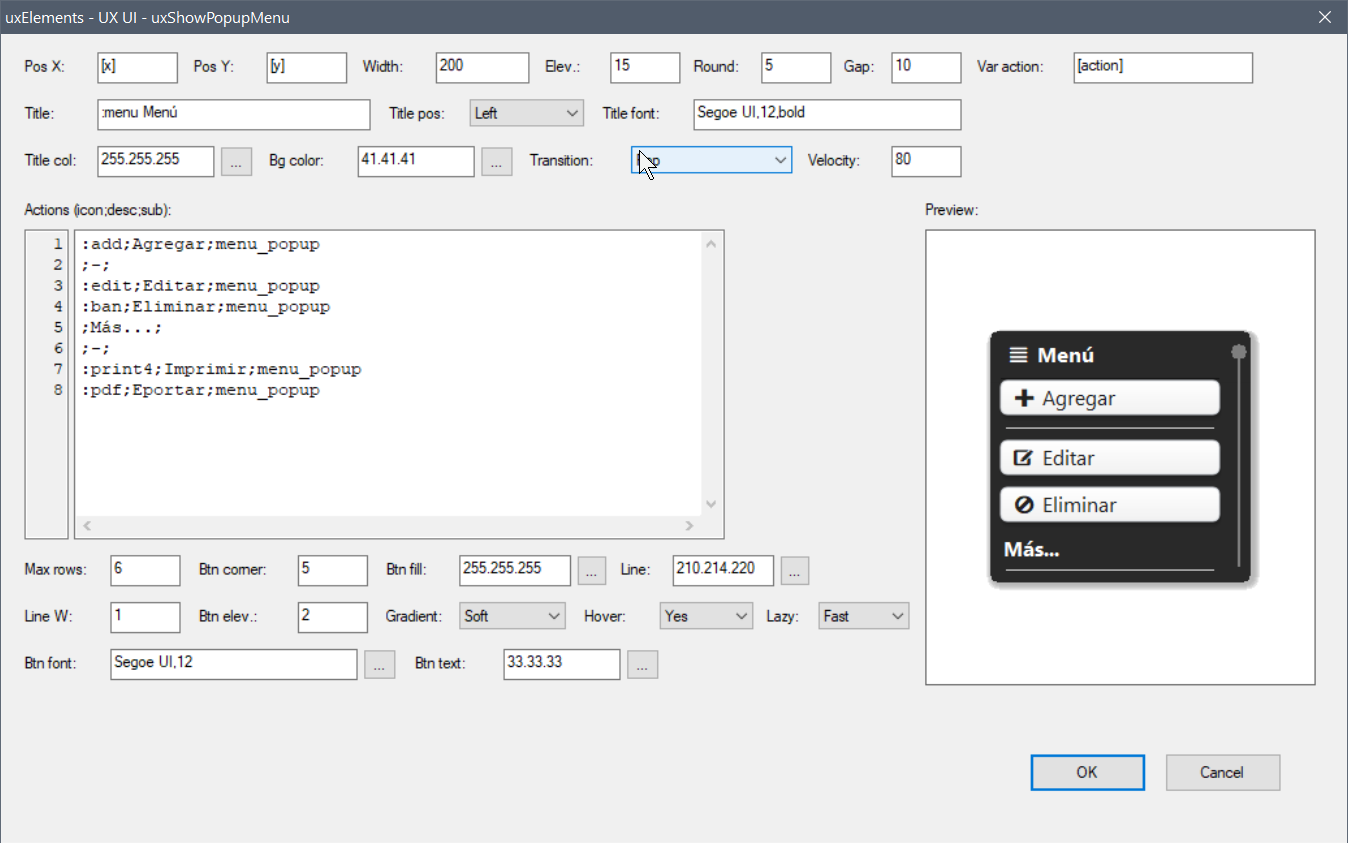Screen dimensions: 1348x843
Task: Click the Btn fill value field
Action: (x=515, y=570)
